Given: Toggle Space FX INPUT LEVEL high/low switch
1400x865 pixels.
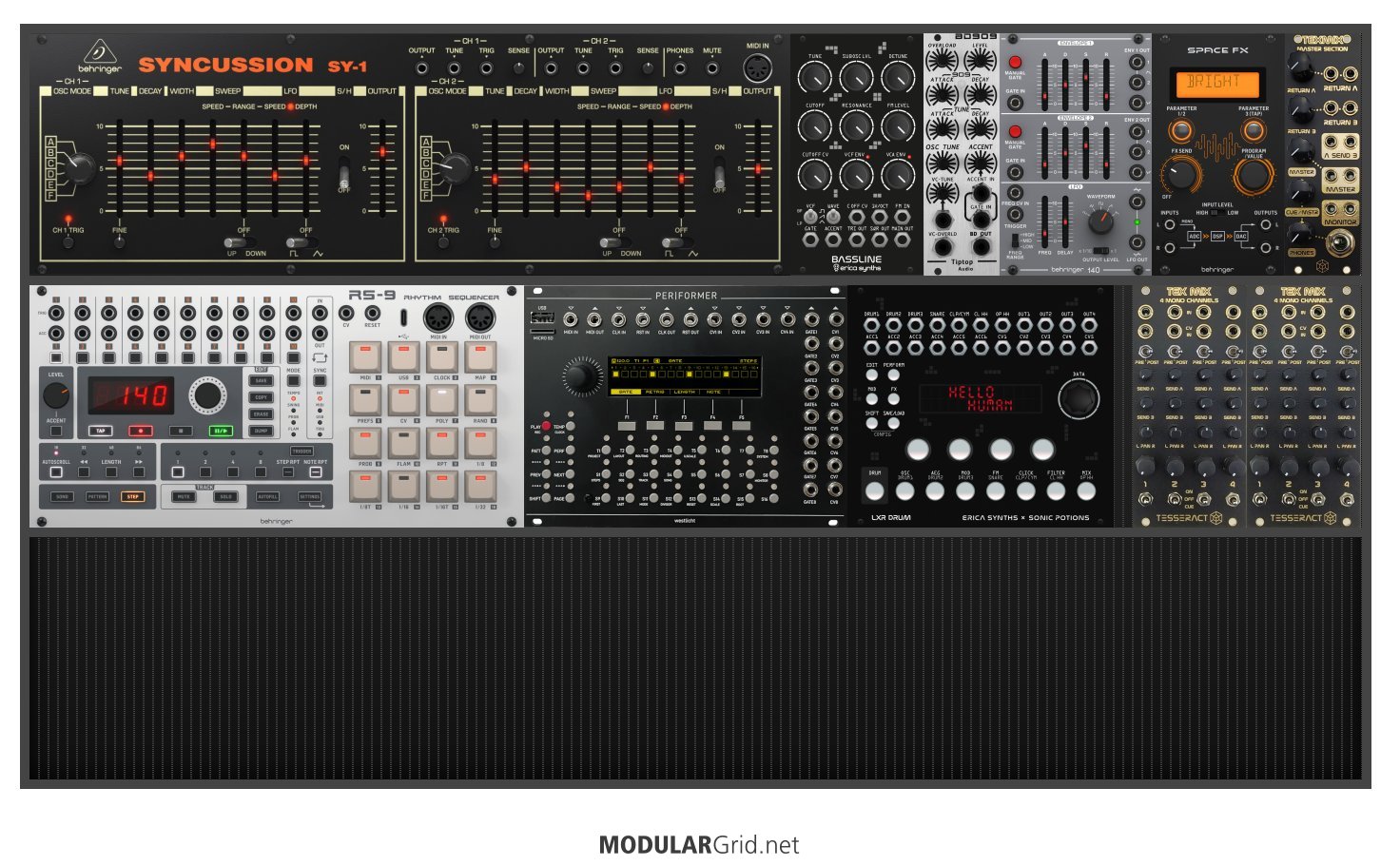Looking at the screenshot, I should tap(1218, 213).
